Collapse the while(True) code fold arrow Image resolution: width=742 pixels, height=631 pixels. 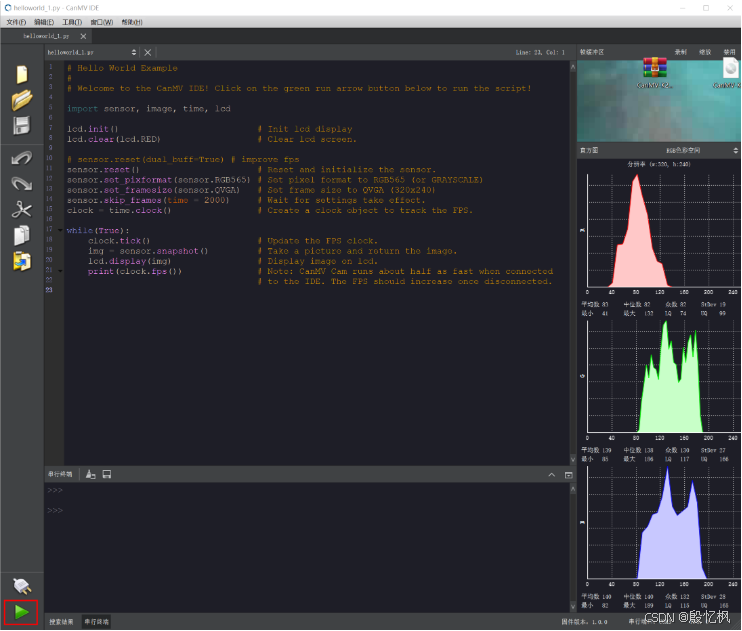click(x=60, y=231)
